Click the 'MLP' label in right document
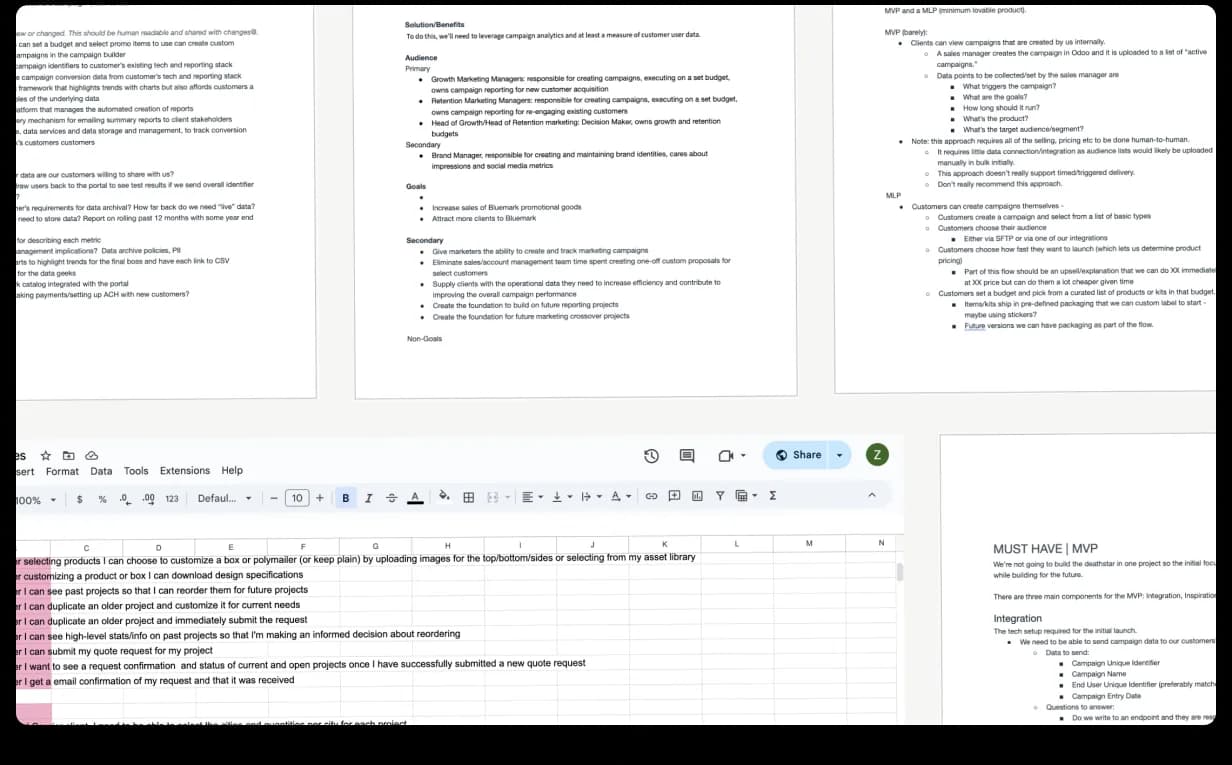The height and width of the screenshot is (765, 1232). [x=893, y=196]
